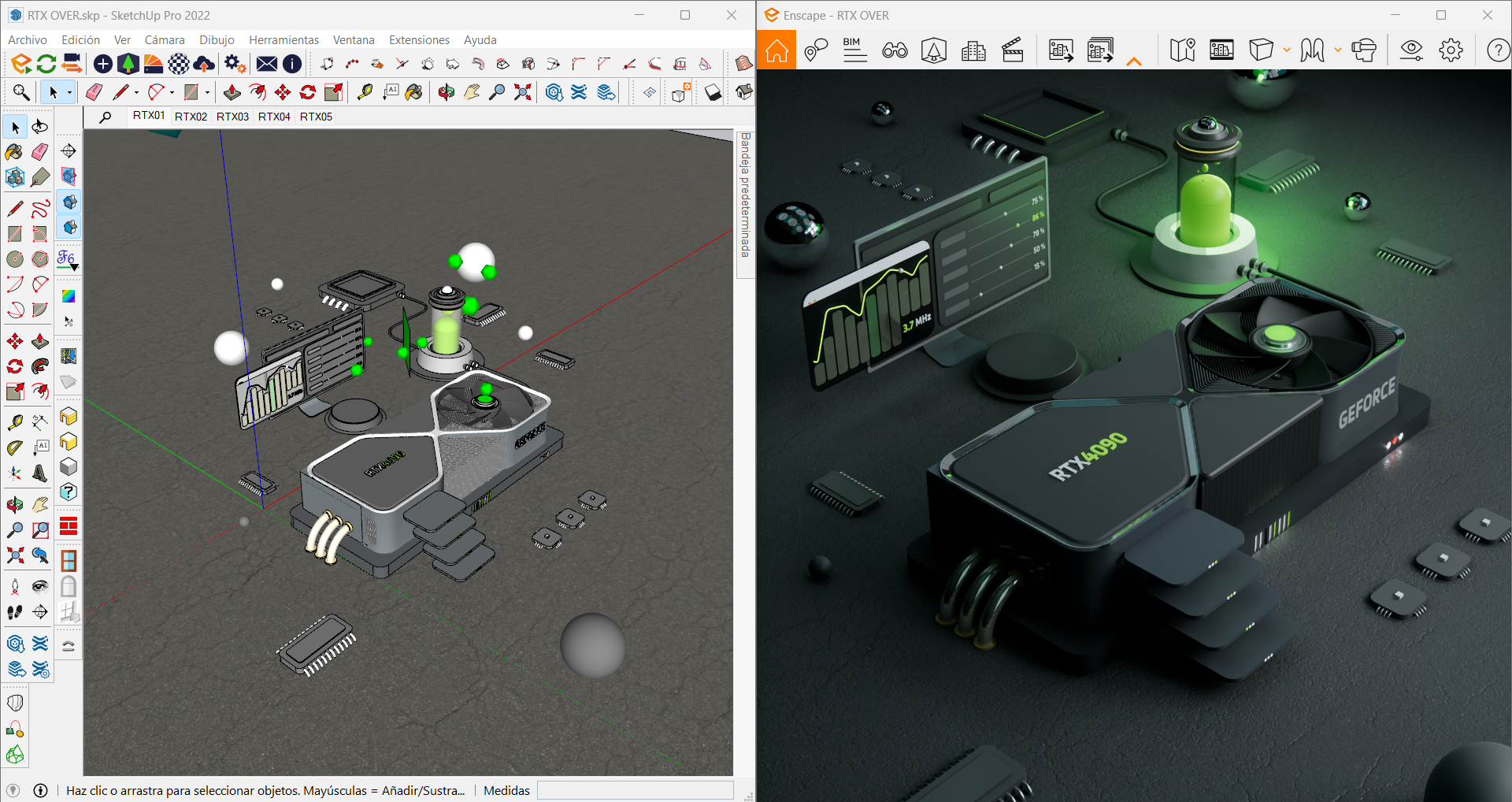This screenshot has width=1512, height=802.
Task: Open SketchUp Ver menu
Action: pos(122,40)
